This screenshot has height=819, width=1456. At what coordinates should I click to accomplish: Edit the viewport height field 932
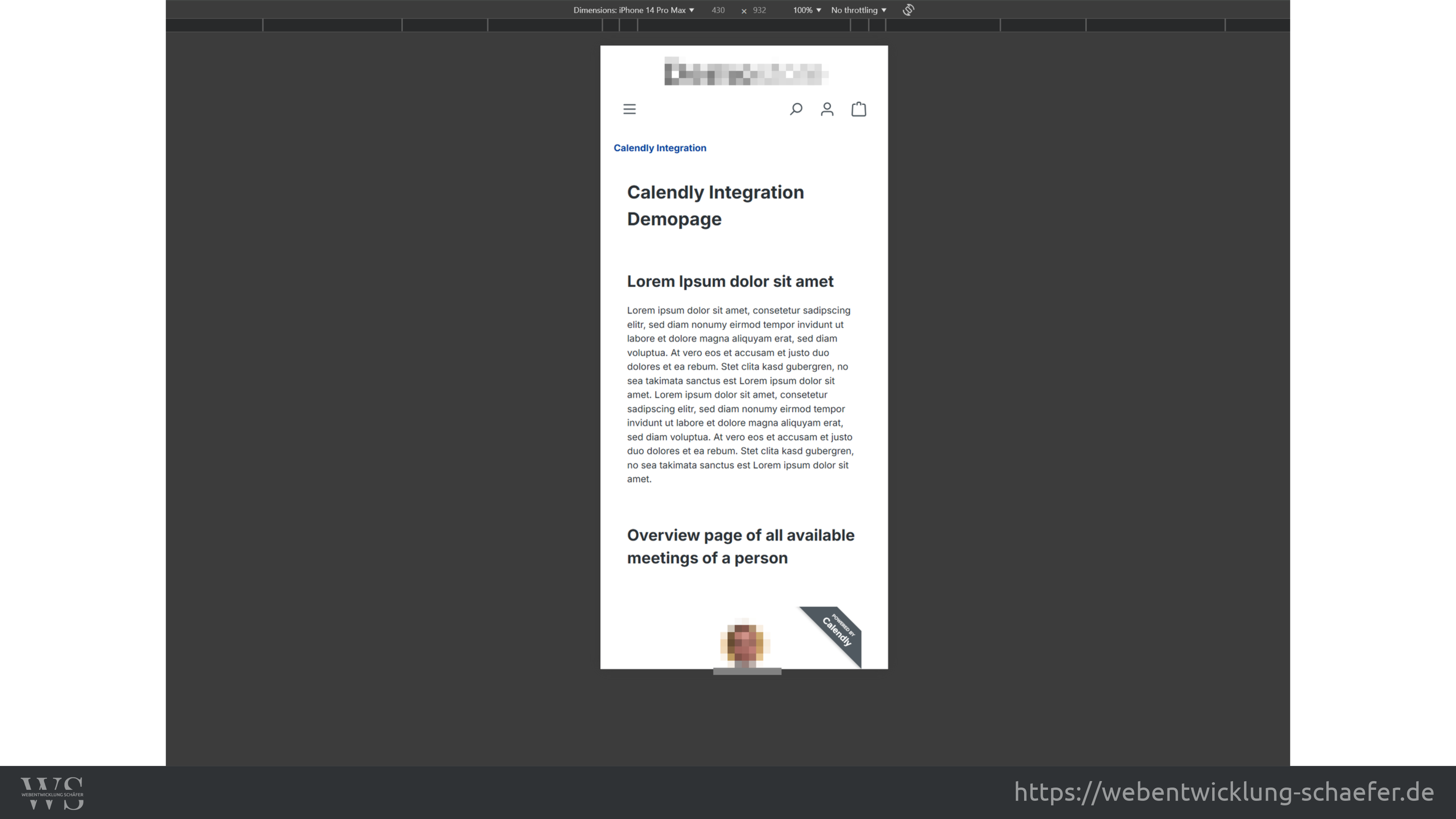759,10
